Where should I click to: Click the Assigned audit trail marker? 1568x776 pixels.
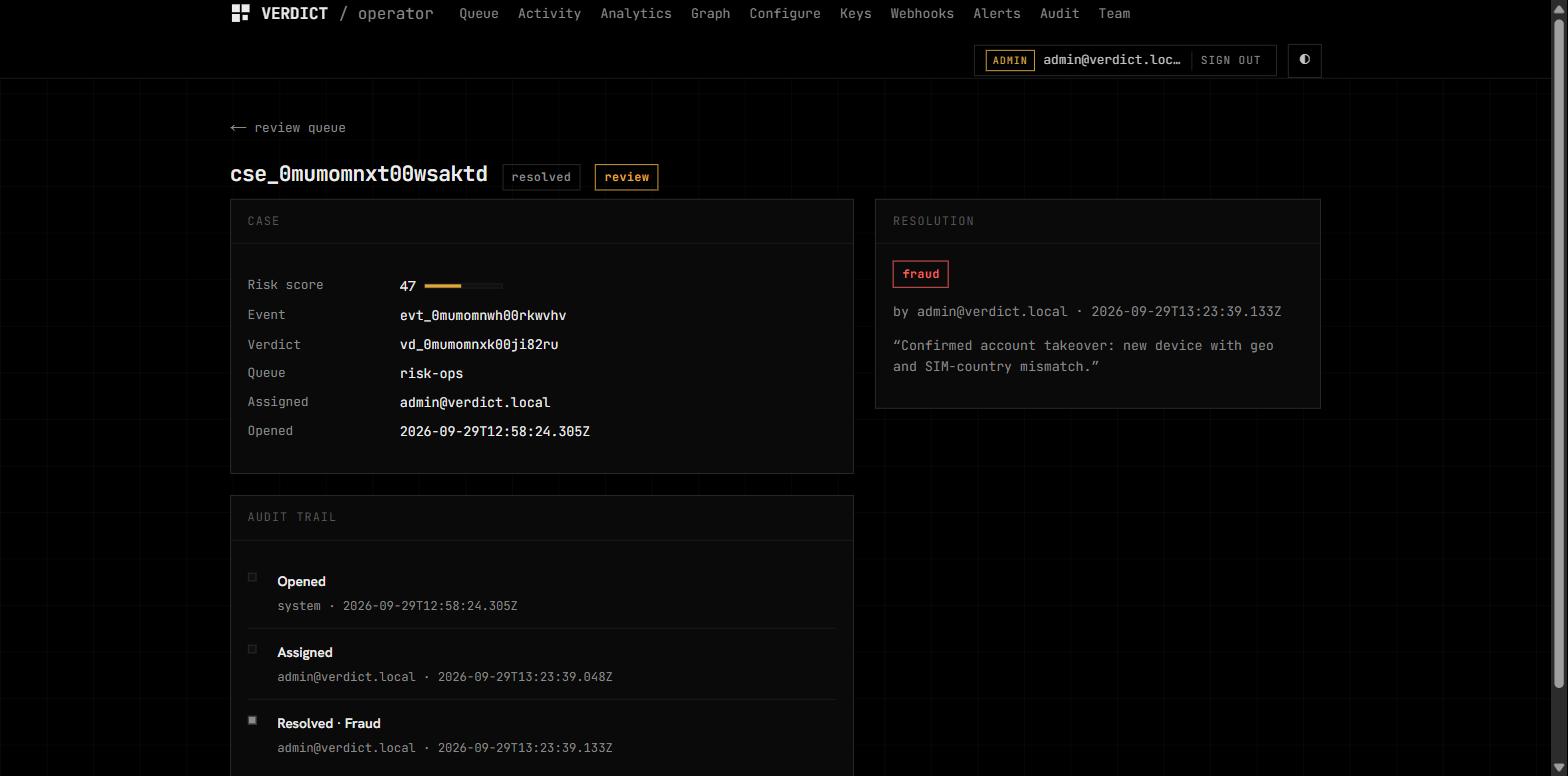[252, 649]
